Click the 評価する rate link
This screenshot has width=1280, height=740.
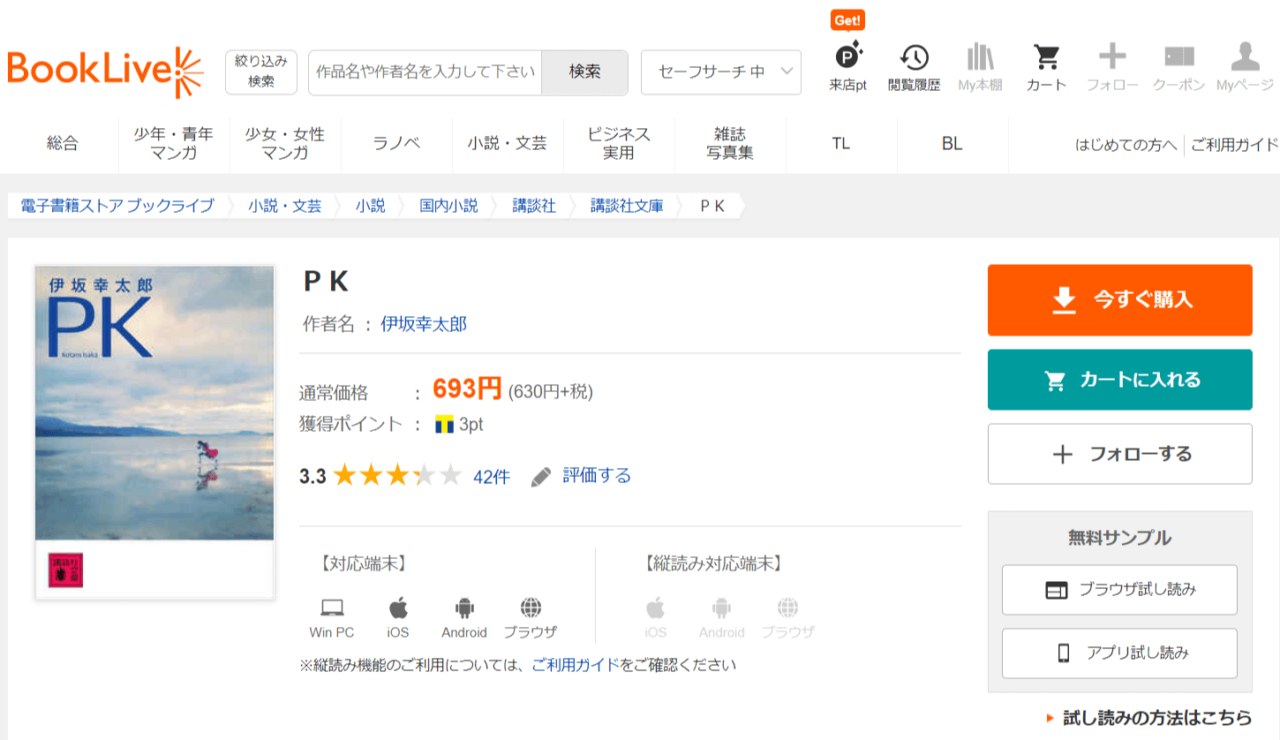pos(597,476)
